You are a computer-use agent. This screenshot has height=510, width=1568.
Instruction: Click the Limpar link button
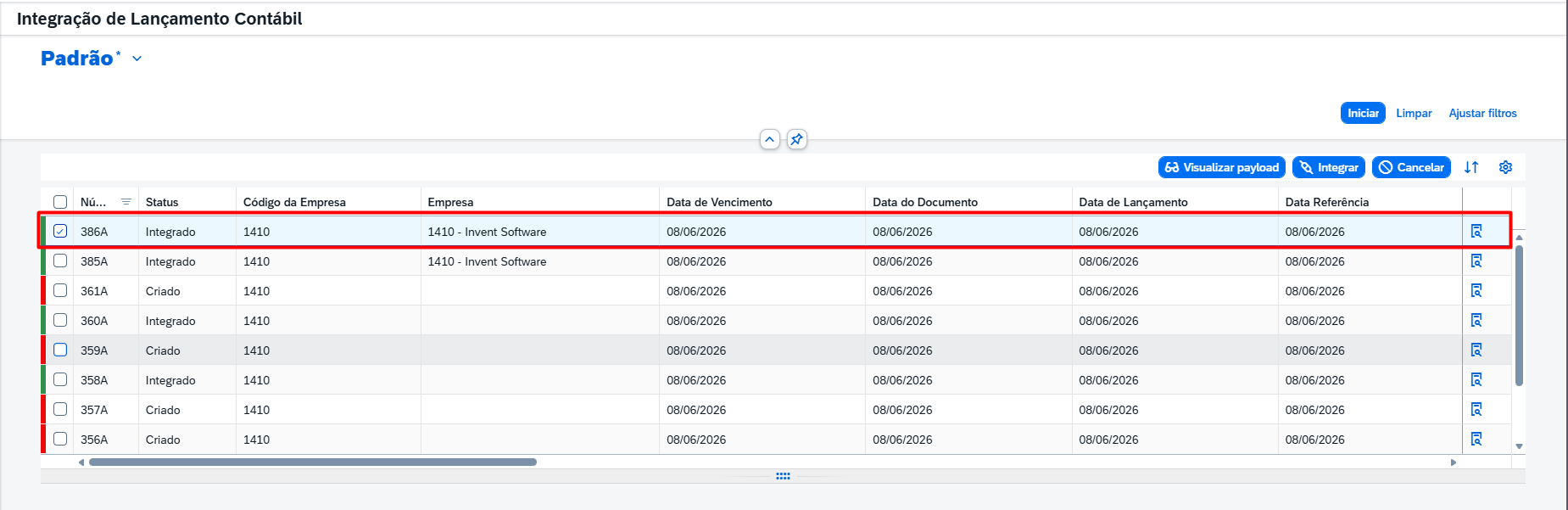pos(1414,113)
